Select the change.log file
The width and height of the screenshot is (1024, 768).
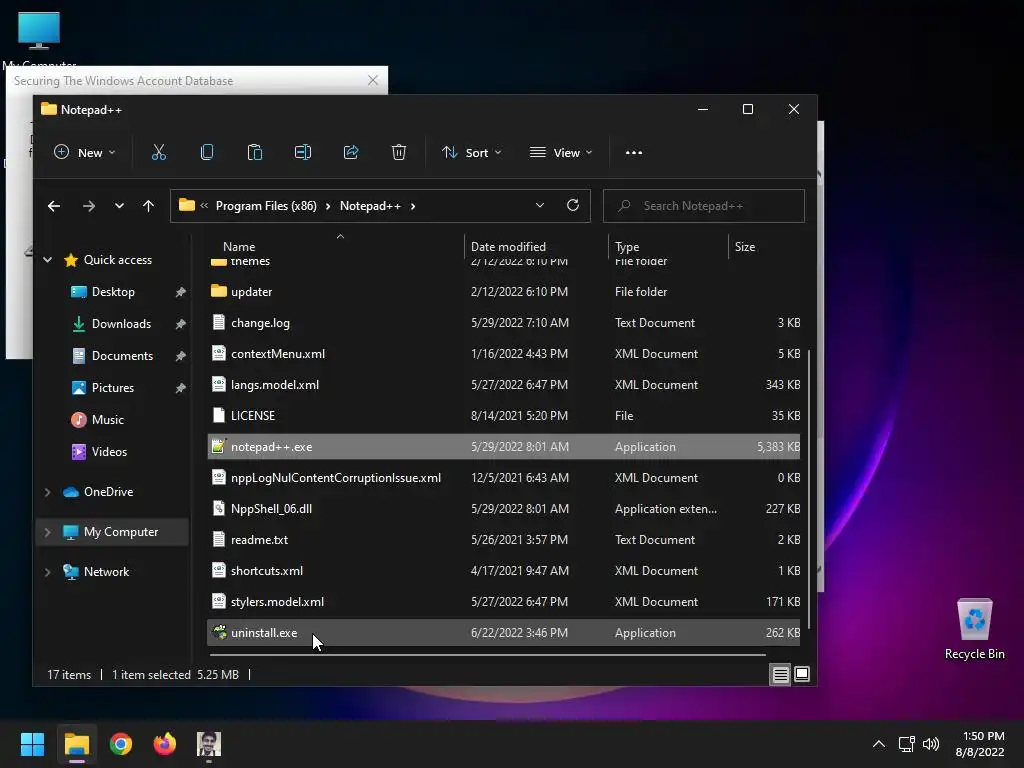(x=504, y=323)
